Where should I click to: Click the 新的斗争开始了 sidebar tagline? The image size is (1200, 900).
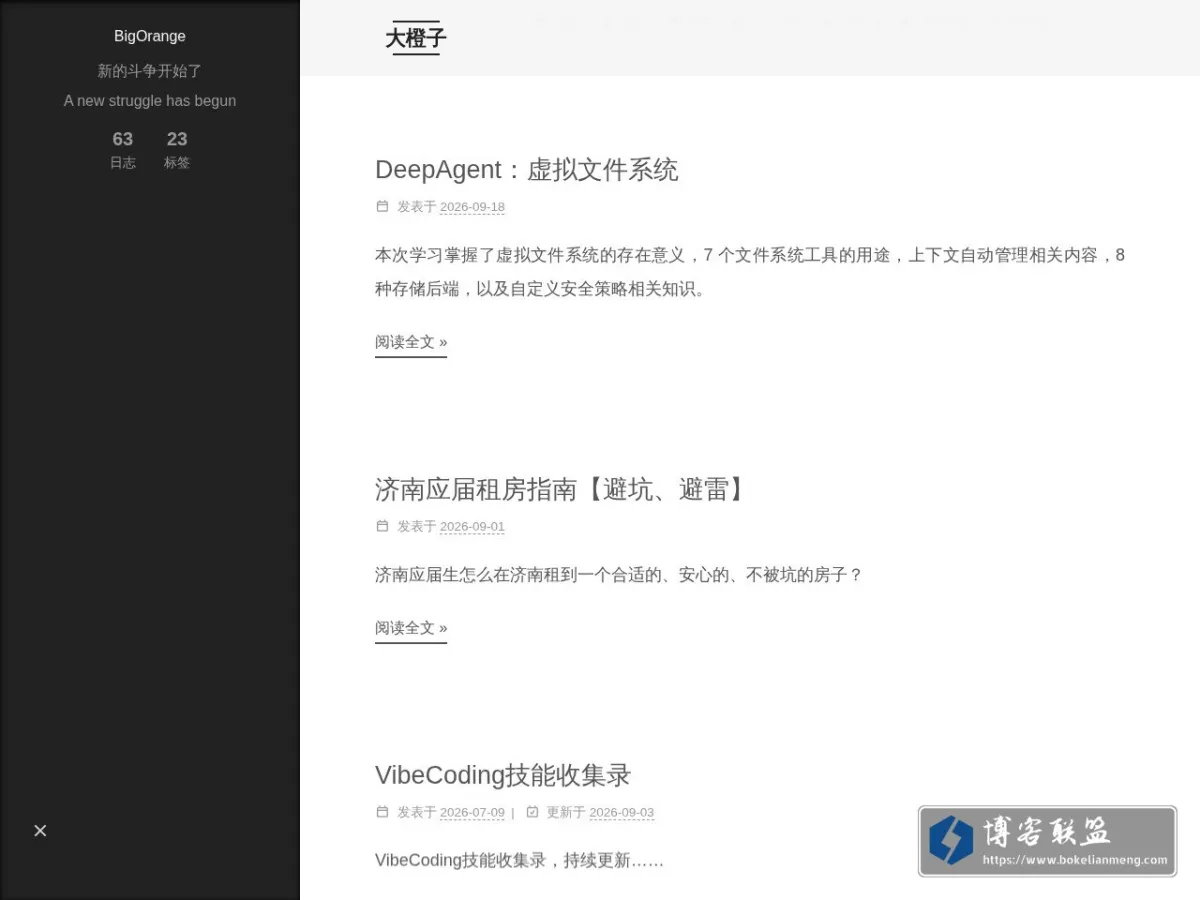[x=150, y=71]
